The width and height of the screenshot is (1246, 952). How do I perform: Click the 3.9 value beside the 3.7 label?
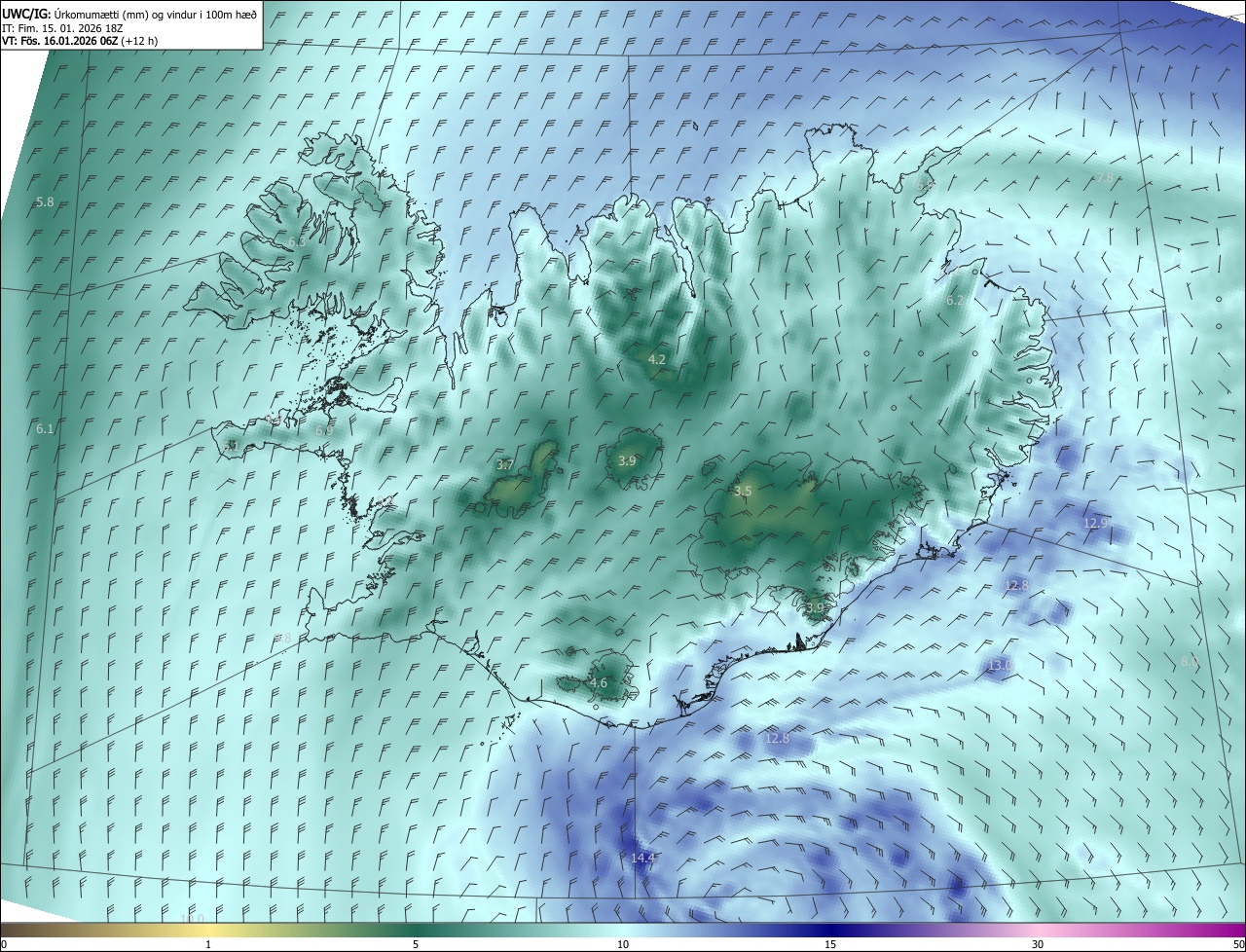pyautogui.click(x=627, y=460)
